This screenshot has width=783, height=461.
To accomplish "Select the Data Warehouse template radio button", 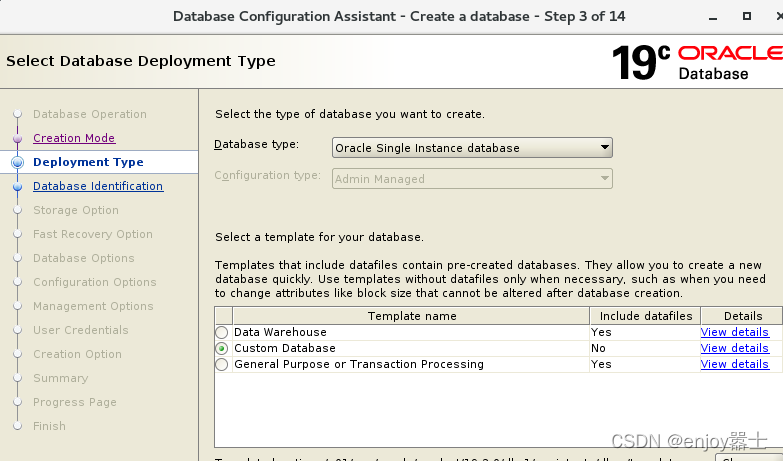I will pyautogui.click(x=222, y=332).
